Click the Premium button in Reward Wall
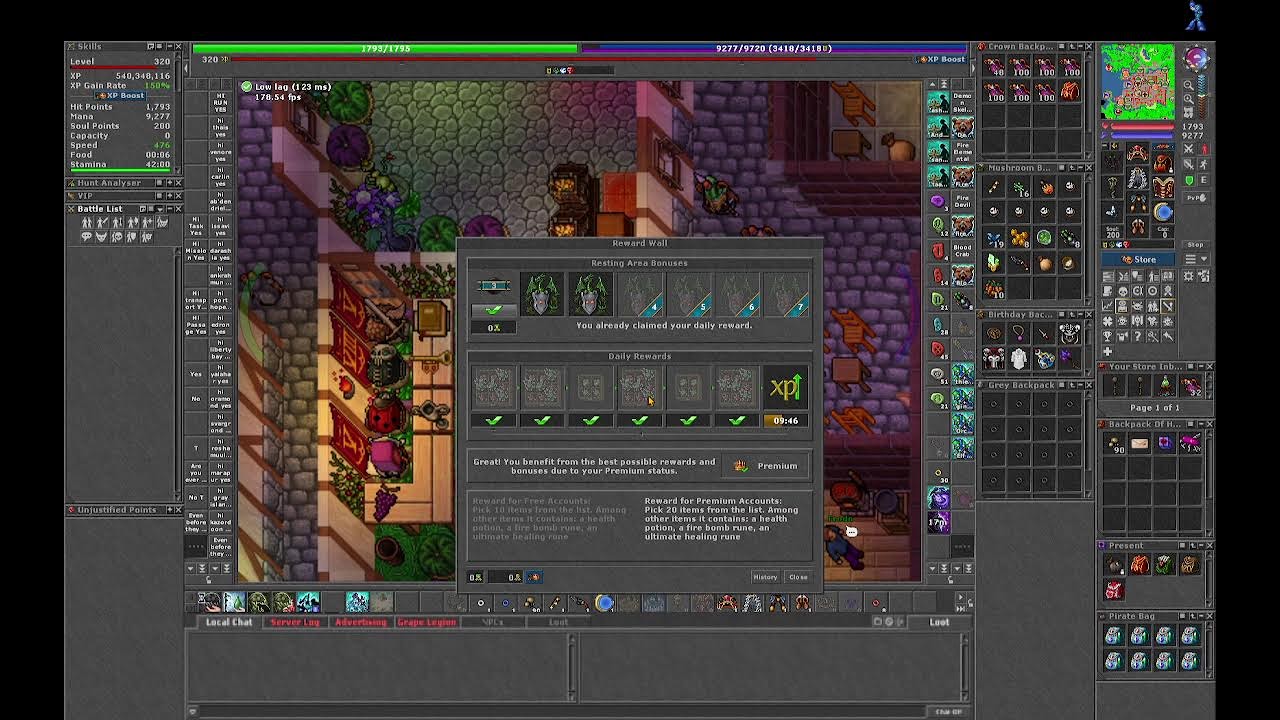This screenshot has width=1280, height=720. pyautogui.click(x=767, y=466)
